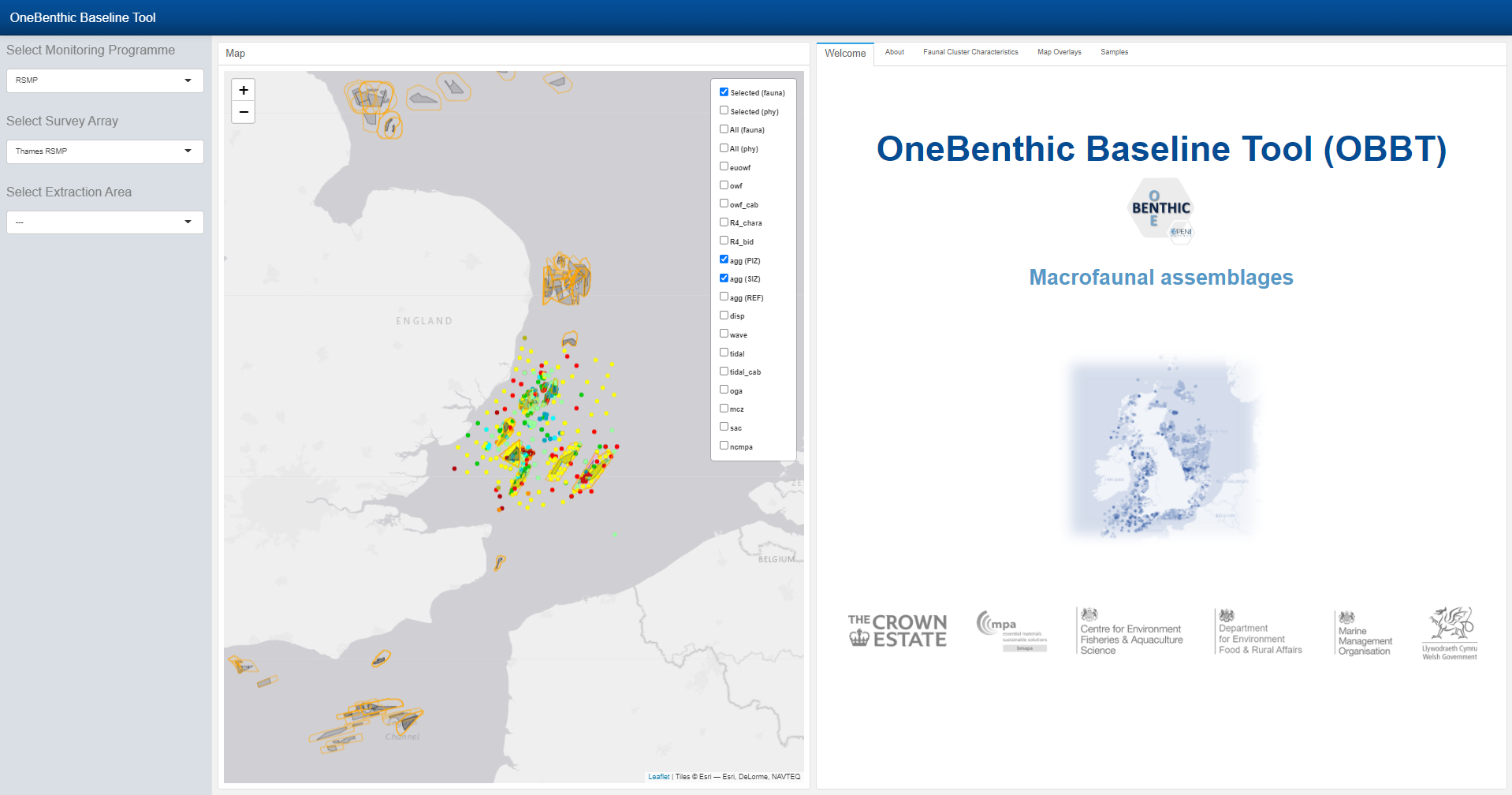Click the Leaflet attribution link
The height and width of the screenshot is (795, 1512).
tap(658, 777)
